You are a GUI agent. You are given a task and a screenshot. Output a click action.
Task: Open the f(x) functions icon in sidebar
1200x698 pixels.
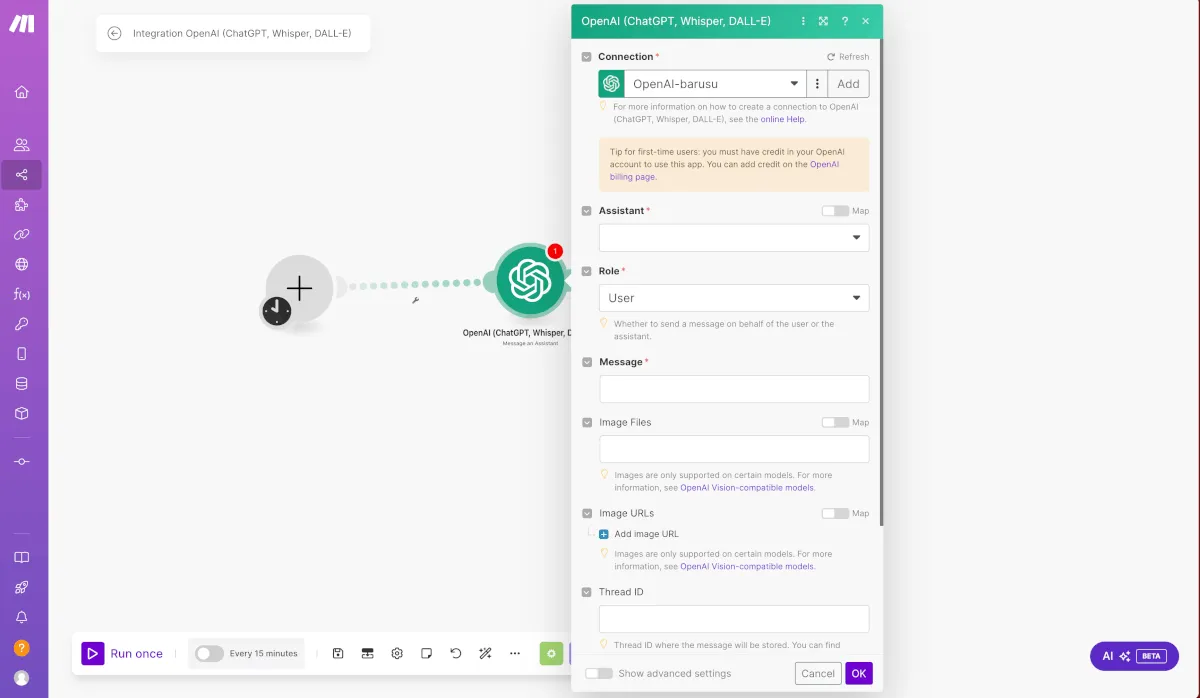pos(22,294)
